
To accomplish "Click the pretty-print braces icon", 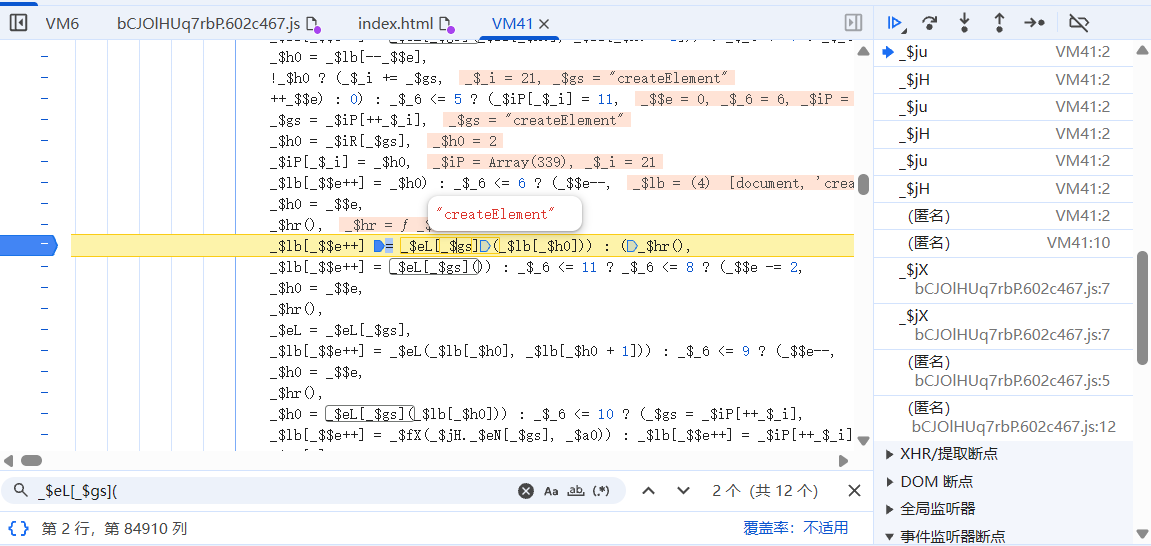I will coord(18,528).
